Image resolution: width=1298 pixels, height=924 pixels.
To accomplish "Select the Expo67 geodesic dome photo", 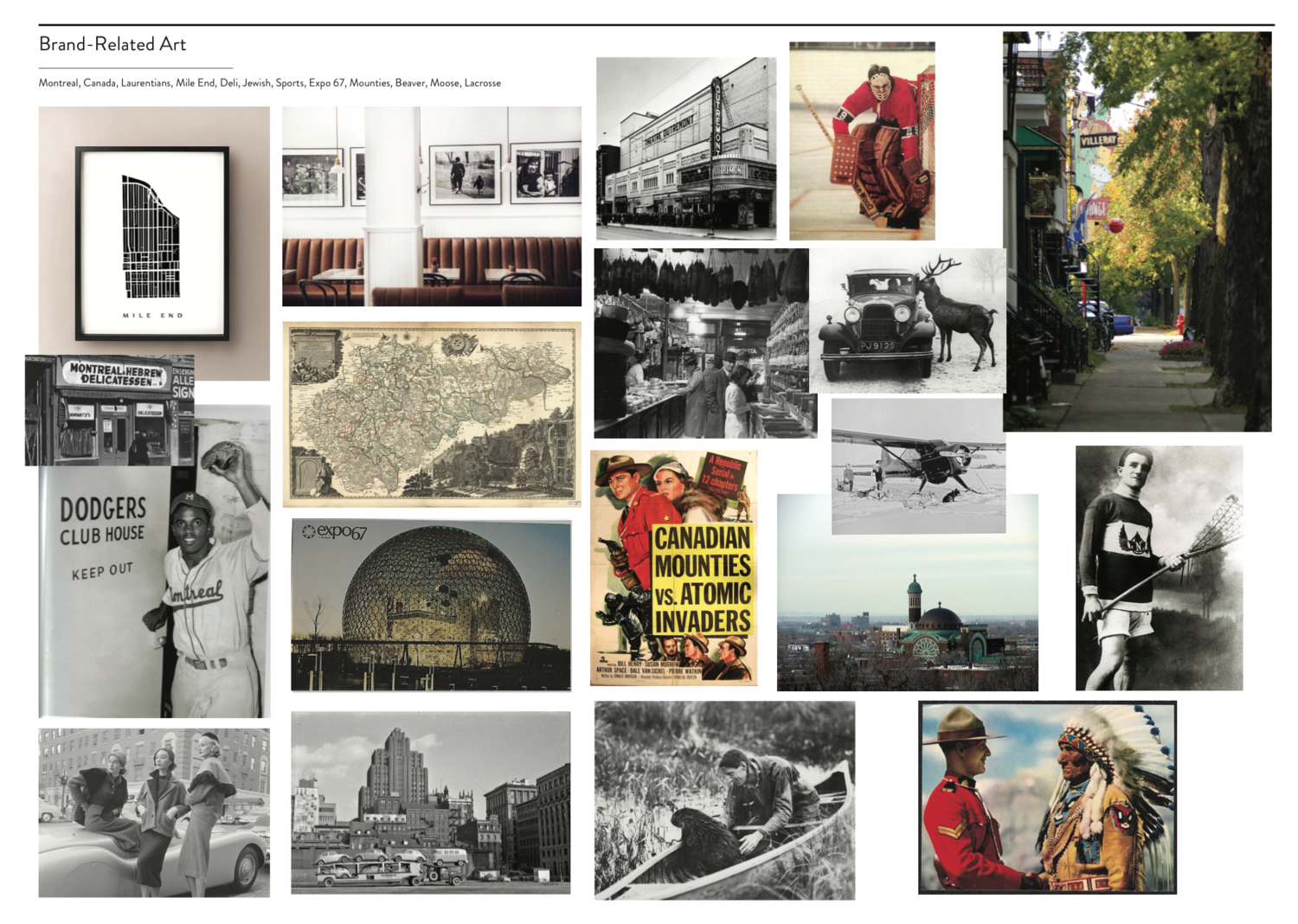I will (431, 606).
